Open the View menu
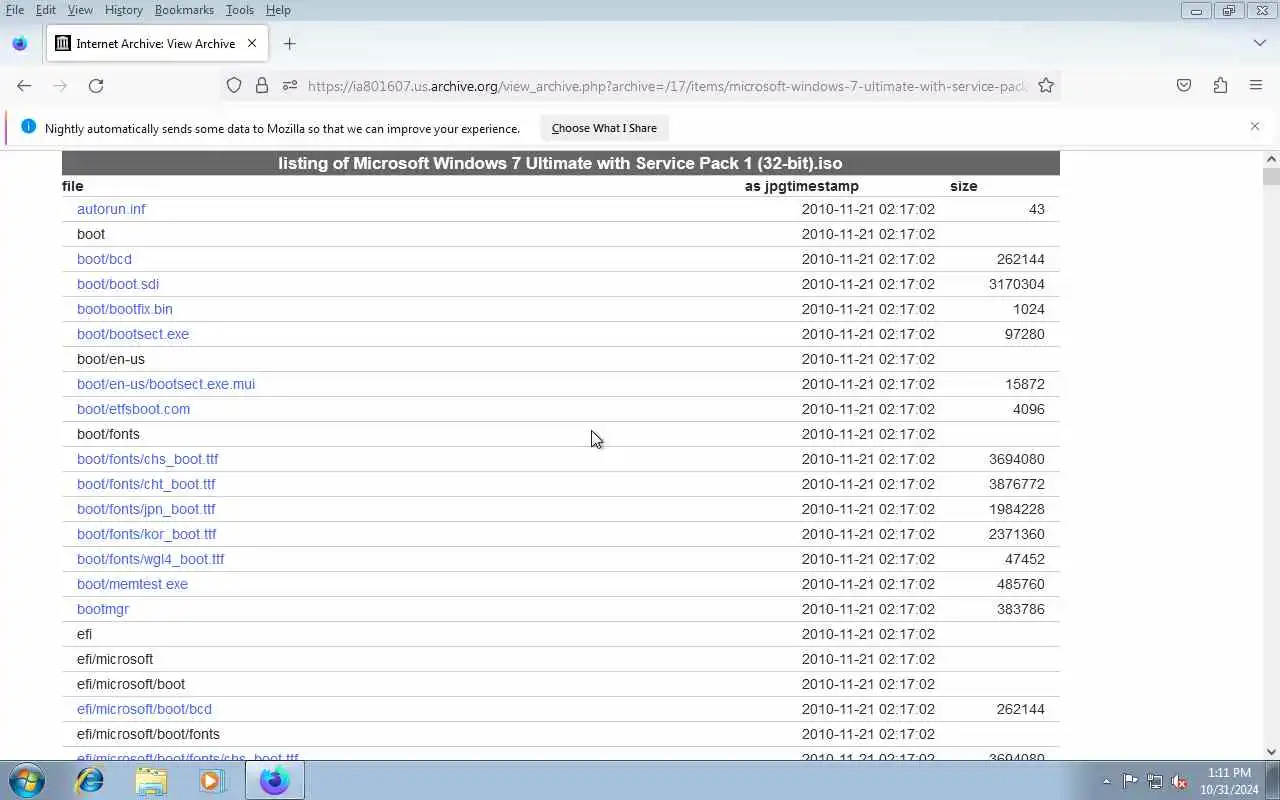The image size is (1280, 800). pos(80,10)
